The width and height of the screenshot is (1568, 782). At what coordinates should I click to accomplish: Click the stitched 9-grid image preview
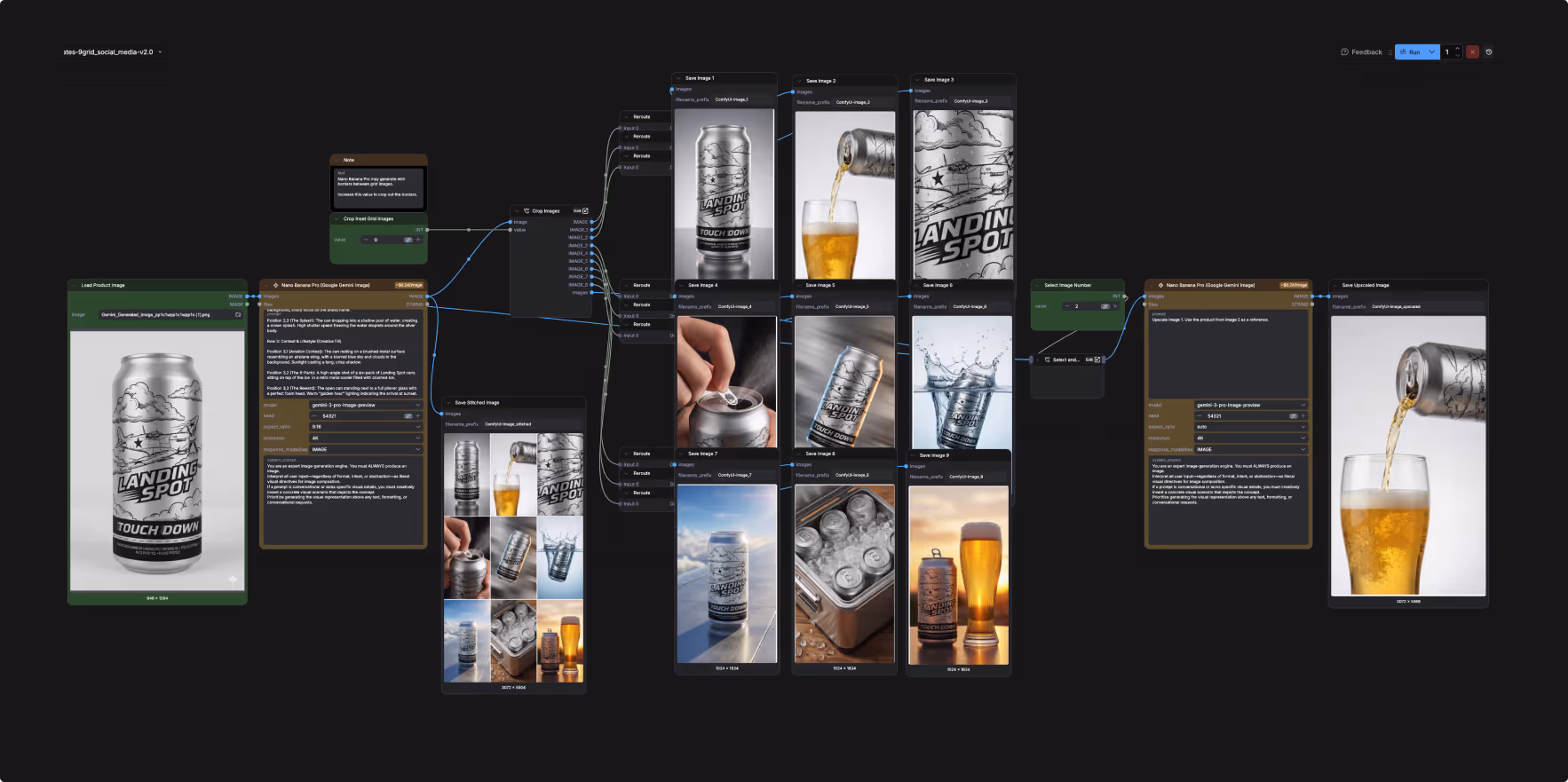pyautogui.click(x=514, y=557)
